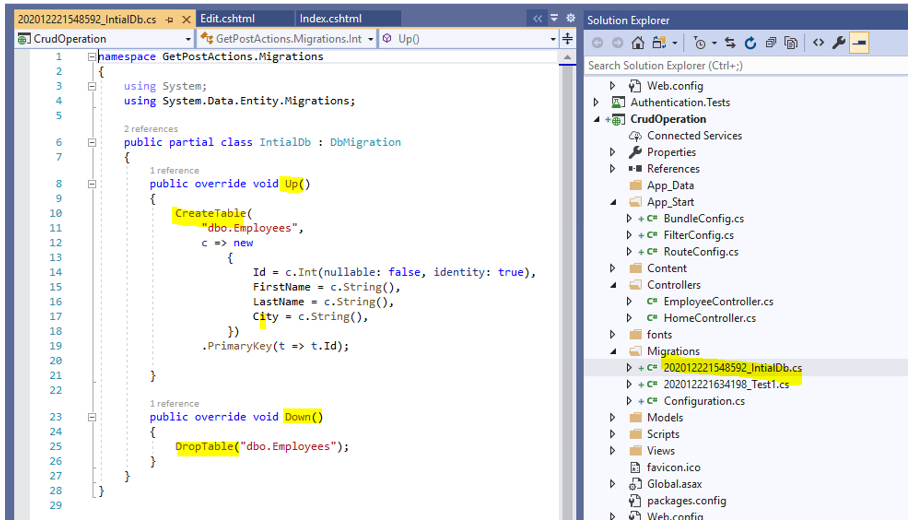
Task: Select Configuration.cs in Migrations folder
Action: click(x=704, y=401)
